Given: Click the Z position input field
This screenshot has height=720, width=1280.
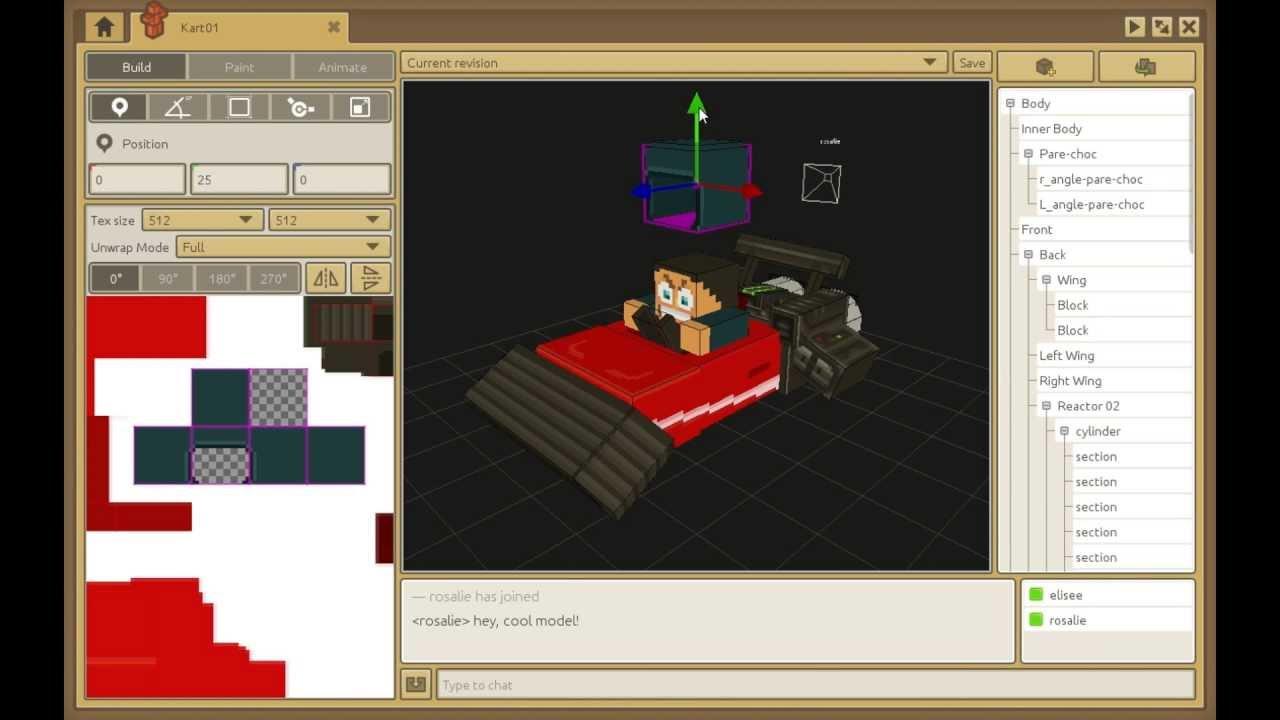Looking at the screenshot, I should point(341,180).
